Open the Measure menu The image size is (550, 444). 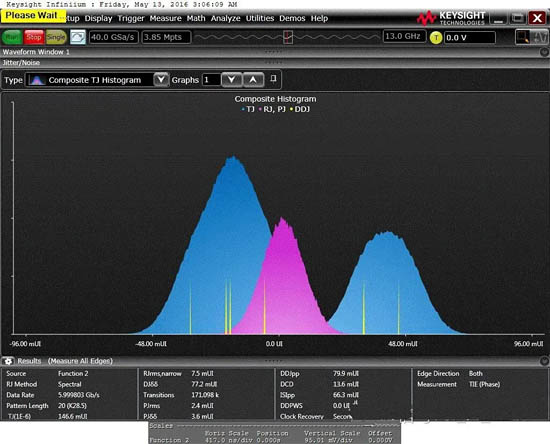tap(166, 18)
